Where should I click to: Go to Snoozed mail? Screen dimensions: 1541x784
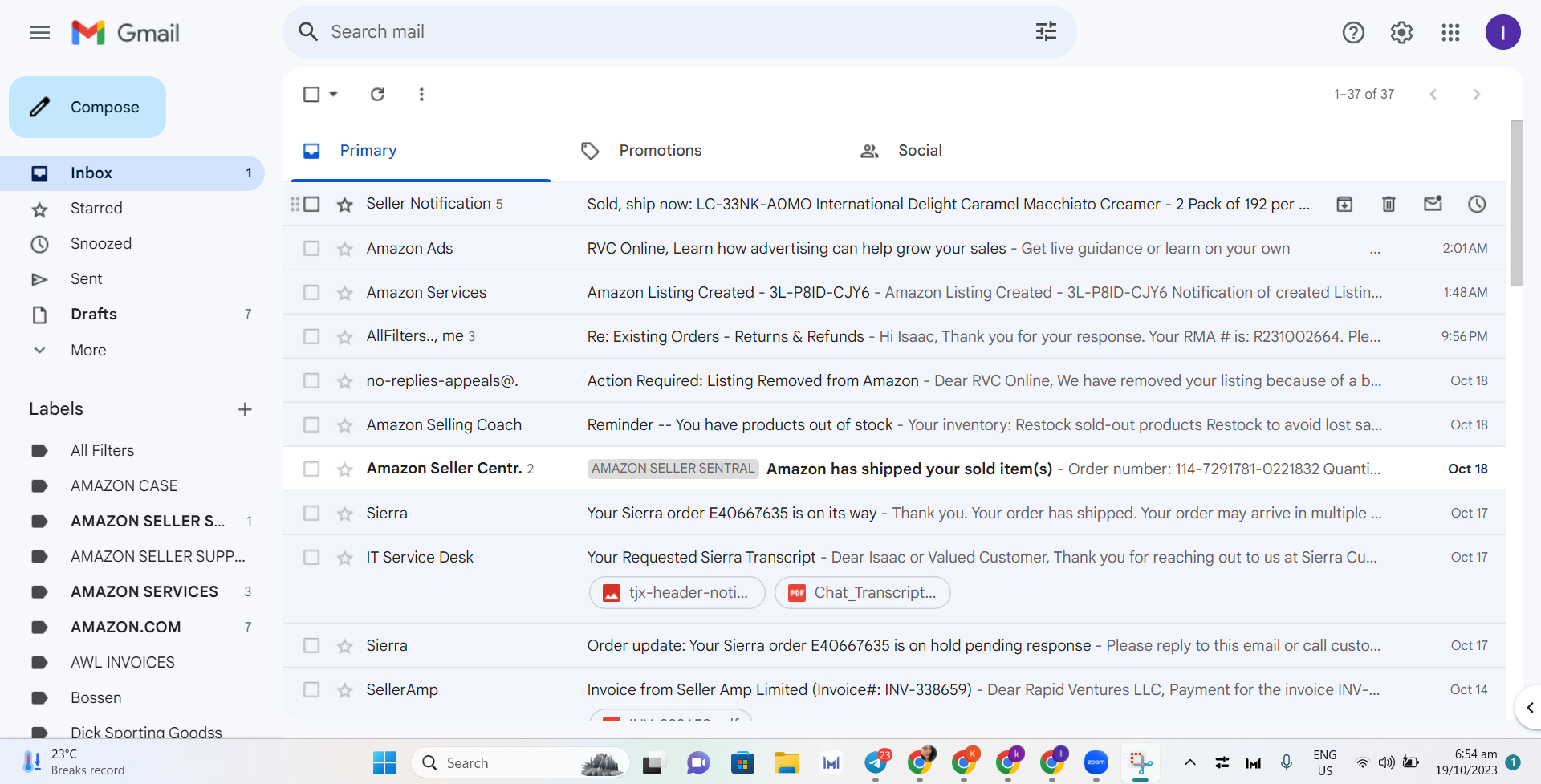click(132, 244)
